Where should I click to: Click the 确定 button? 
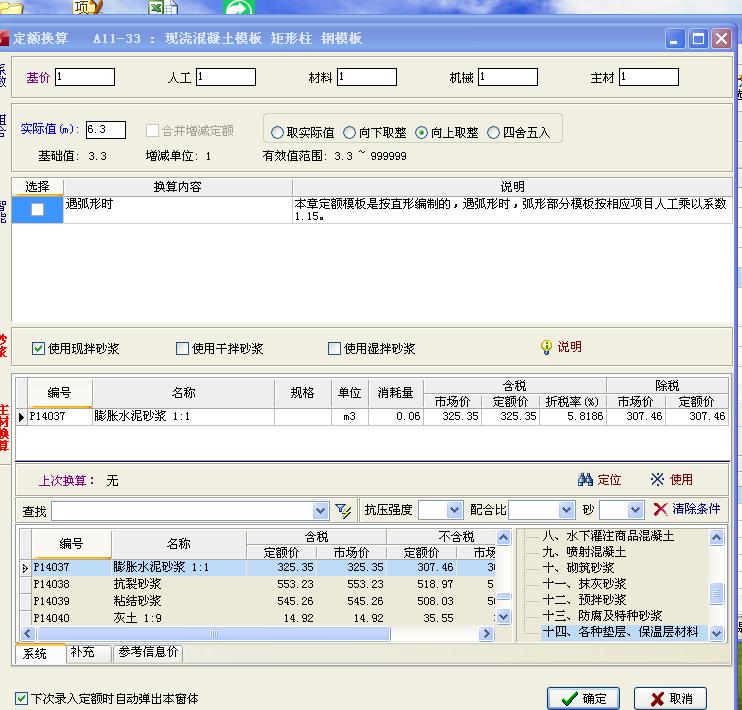[x=583, y=699]
